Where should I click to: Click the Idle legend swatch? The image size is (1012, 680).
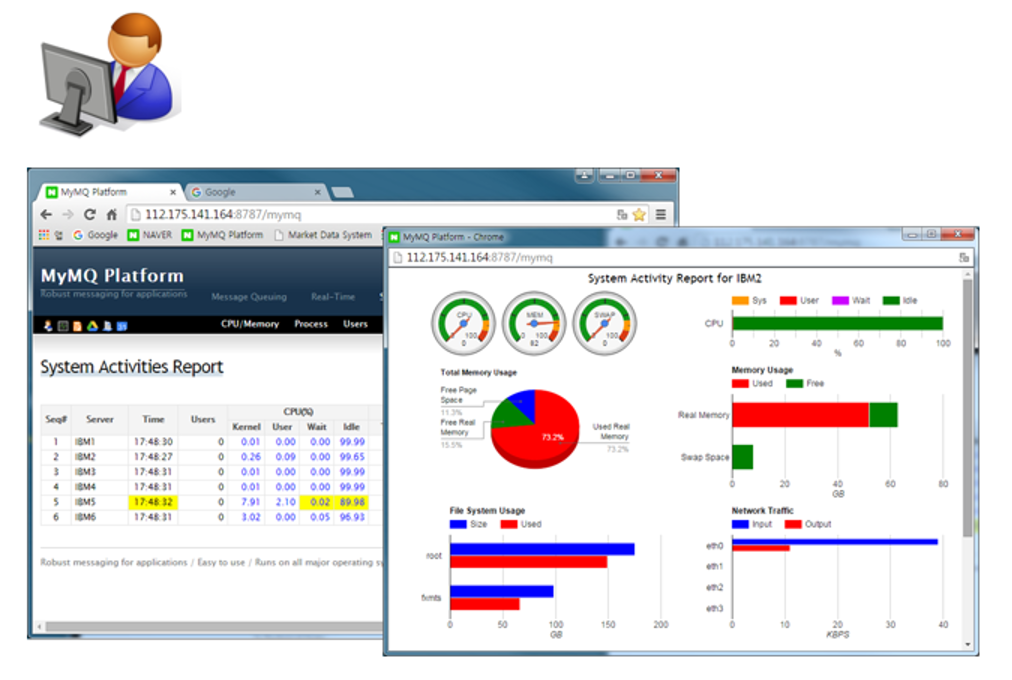click(891, 301)
